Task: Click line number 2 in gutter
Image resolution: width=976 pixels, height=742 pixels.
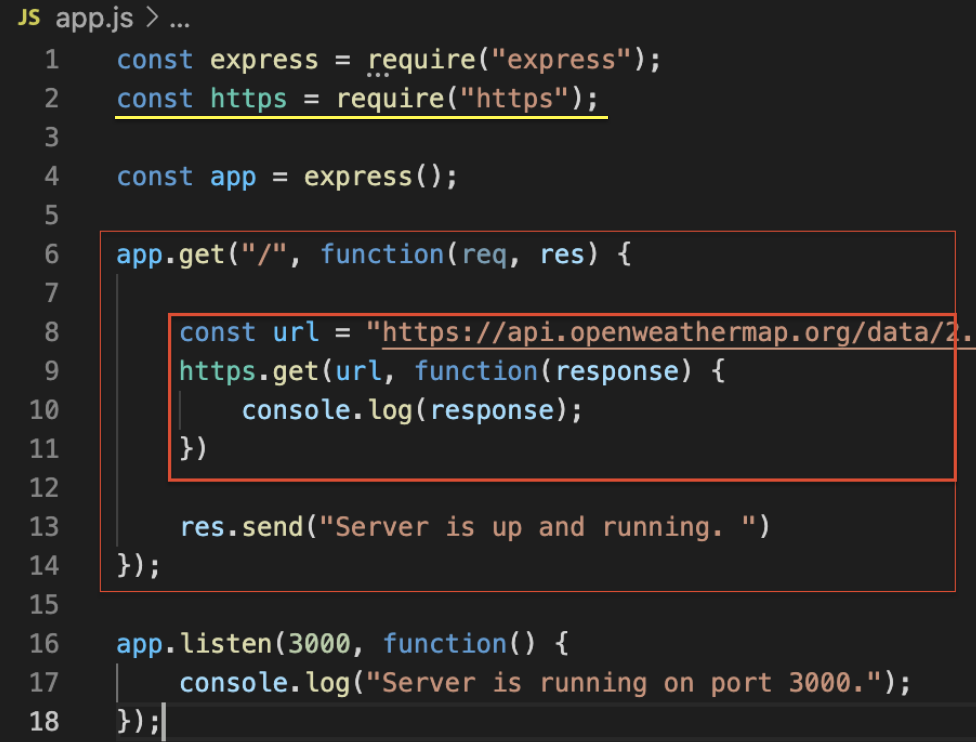Action: click(x=52, y=98)
